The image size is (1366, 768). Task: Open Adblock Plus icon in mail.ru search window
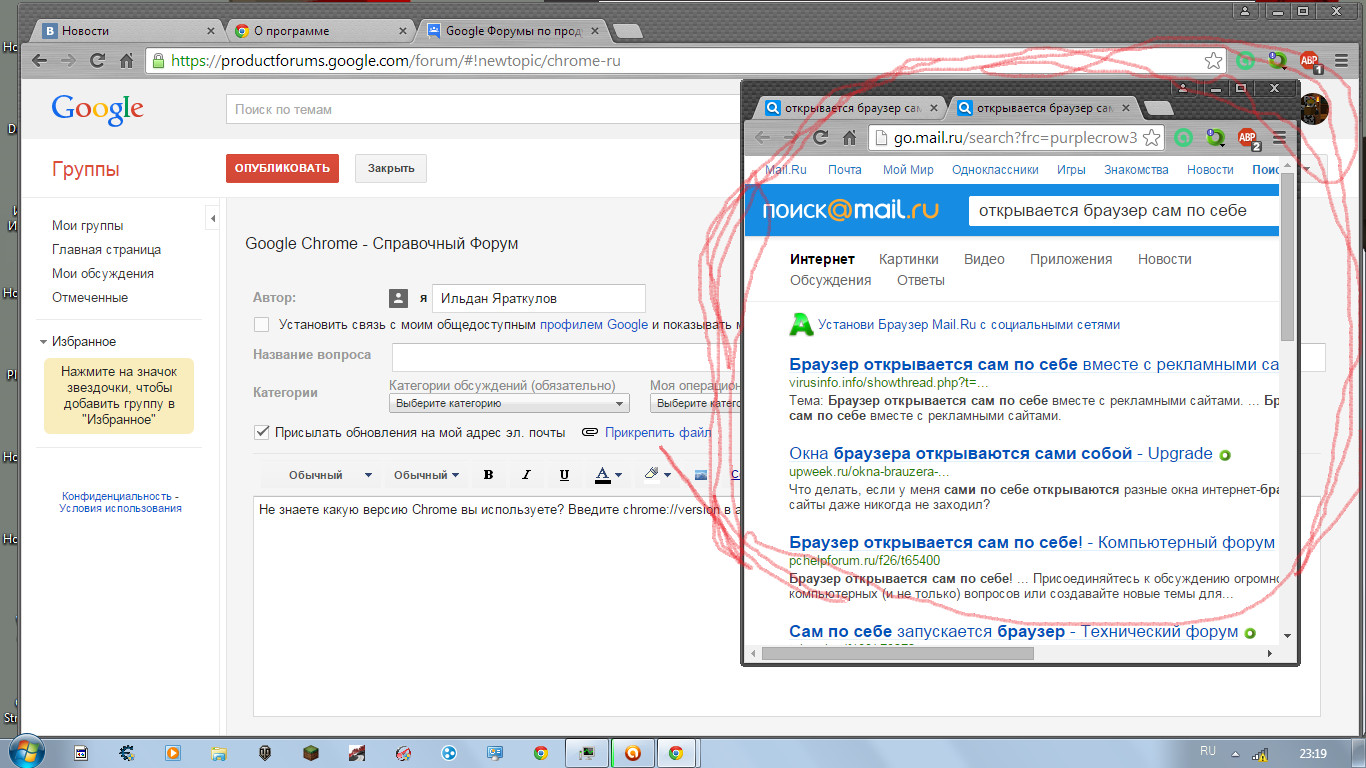point(1248,138)
